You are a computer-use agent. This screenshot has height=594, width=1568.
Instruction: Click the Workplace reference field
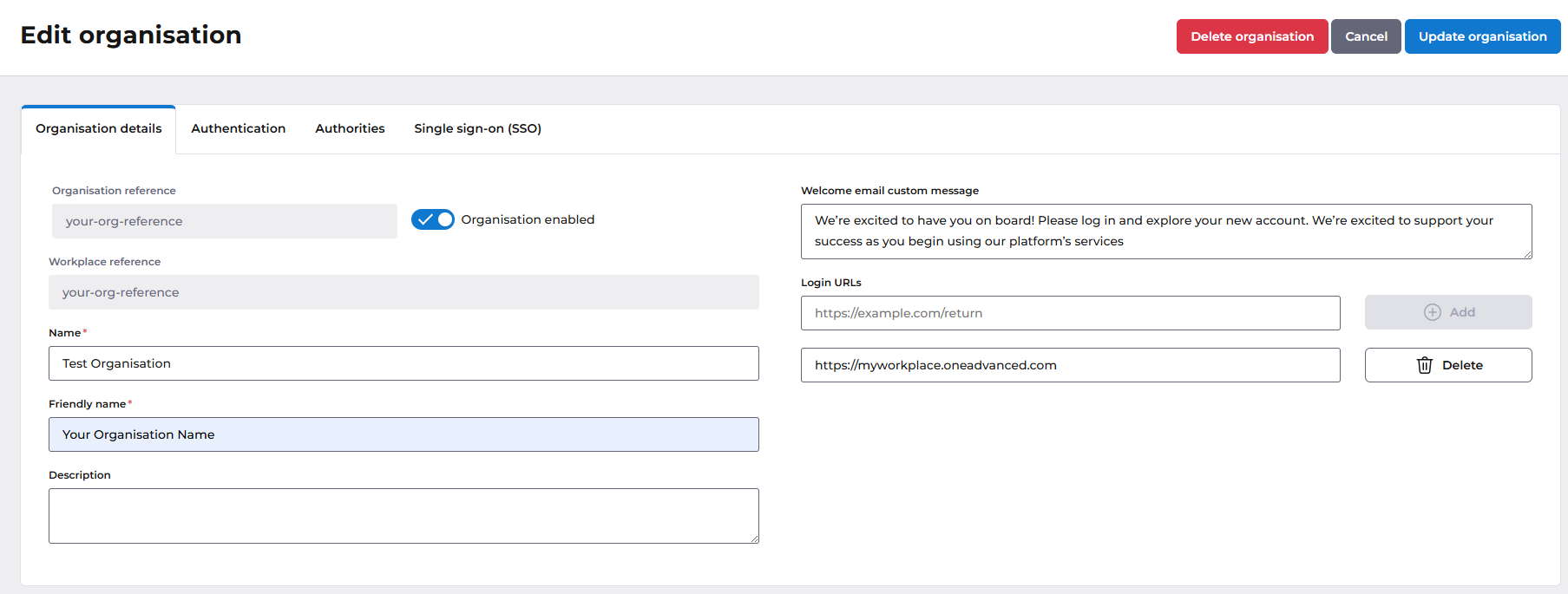tap(403, 292)
